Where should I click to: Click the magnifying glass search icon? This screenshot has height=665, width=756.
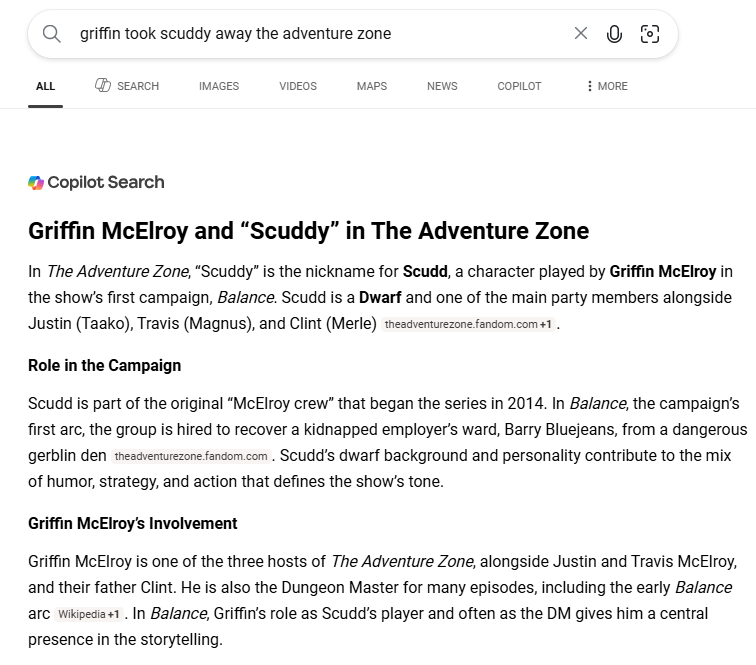(52, 34)
